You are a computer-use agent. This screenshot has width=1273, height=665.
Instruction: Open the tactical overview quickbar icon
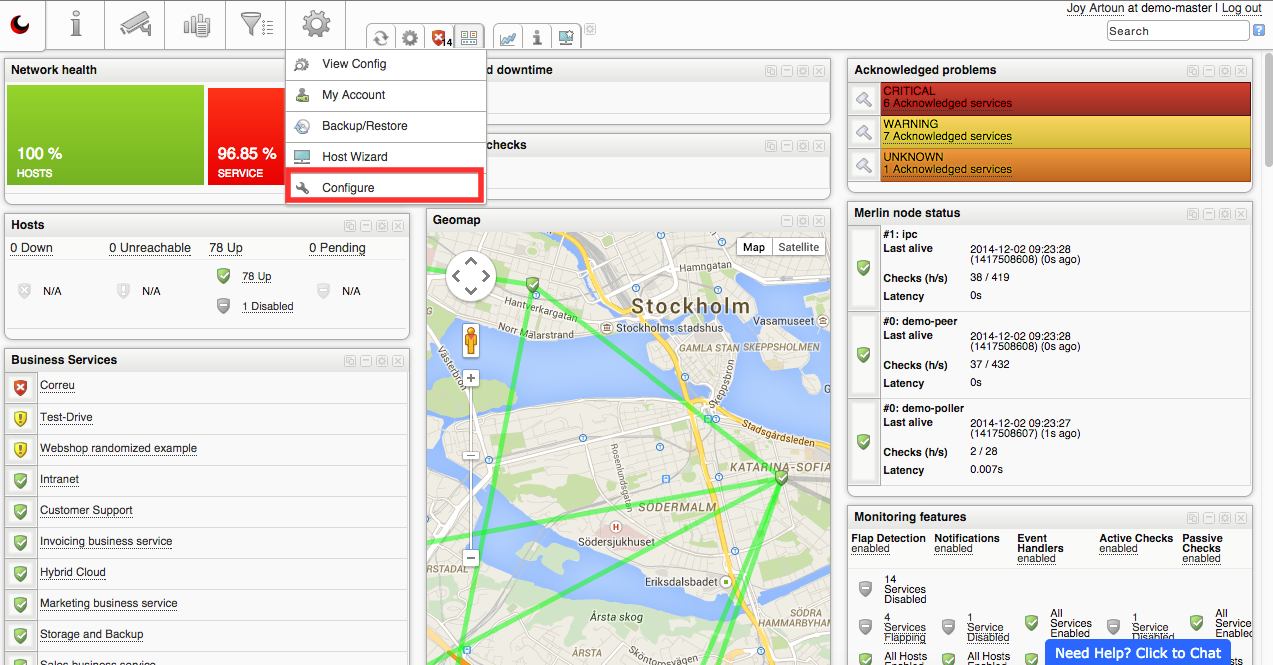469,38
